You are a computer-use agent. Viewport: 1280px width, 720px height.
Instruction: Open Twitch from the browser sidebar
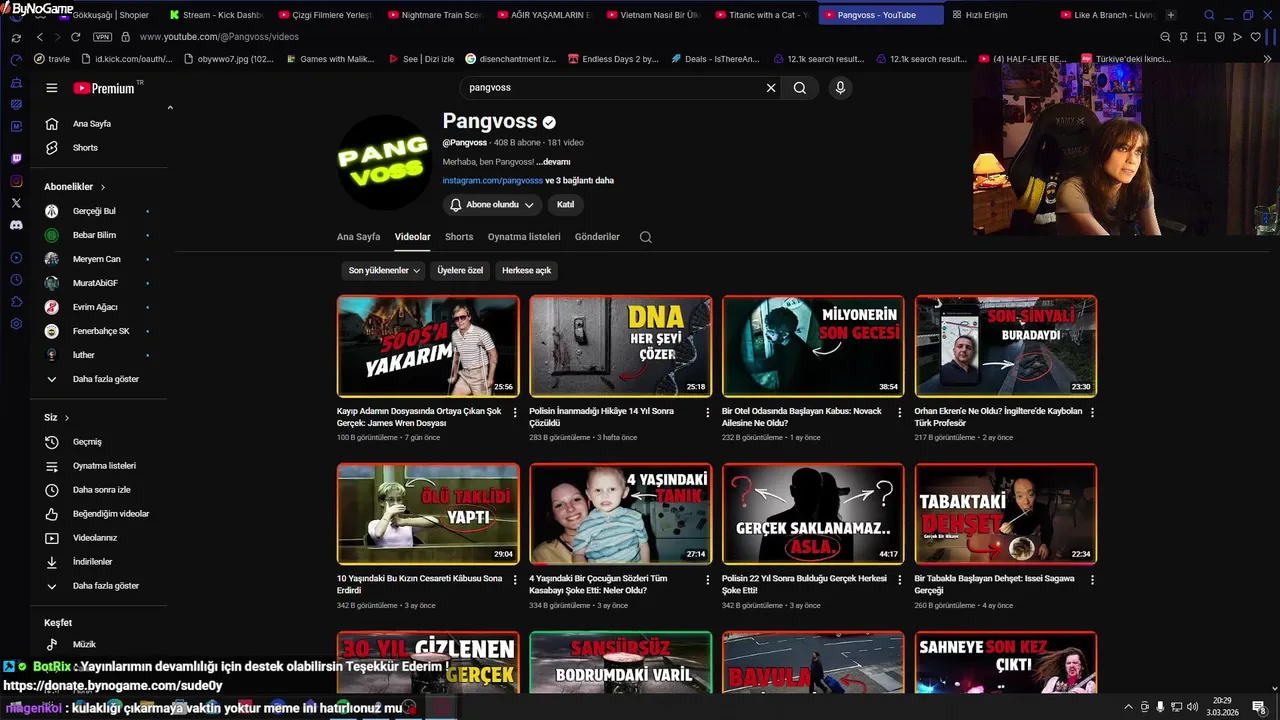[16, 159]
